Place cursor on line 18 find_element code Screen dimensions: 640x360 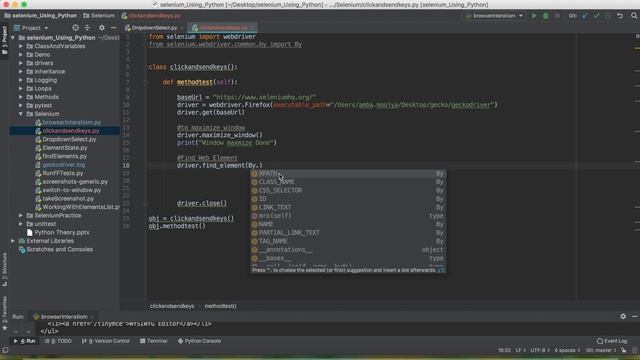[x=220, y=165]
